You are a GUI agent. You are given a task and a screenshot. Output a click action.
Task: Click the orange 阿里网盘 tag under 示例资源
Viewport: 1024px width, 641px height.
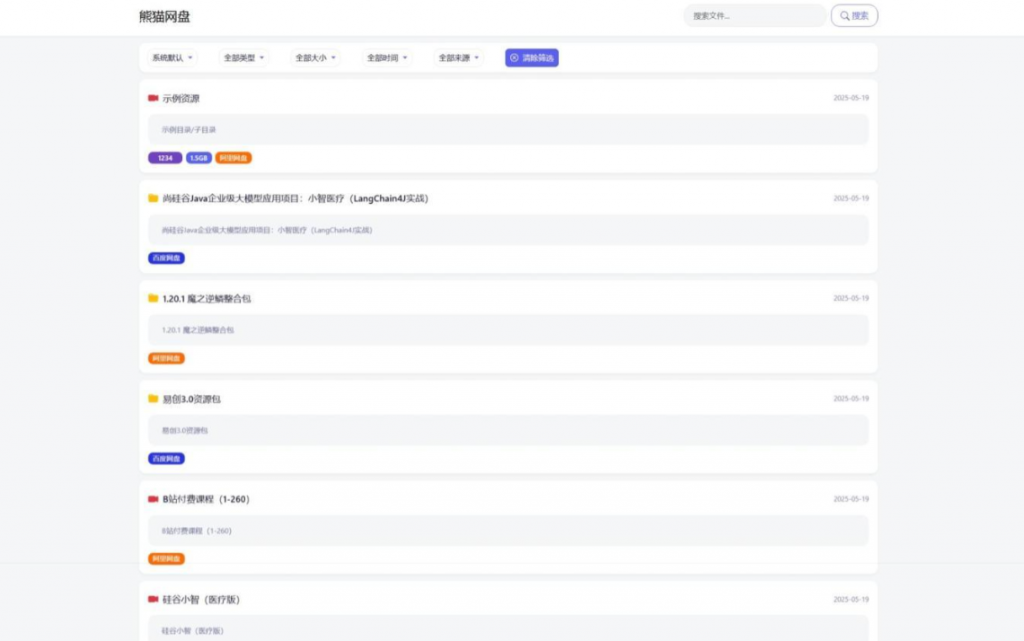pos(234,158)
